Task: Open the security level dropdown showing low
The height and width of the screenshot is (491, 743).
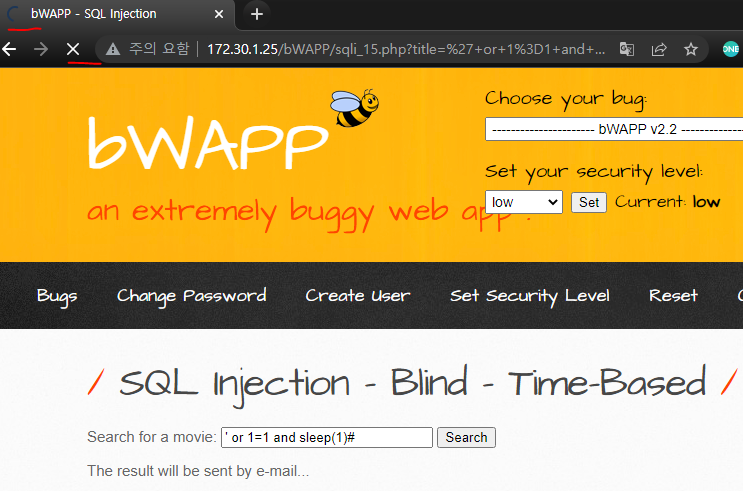Action: [524, 202]
